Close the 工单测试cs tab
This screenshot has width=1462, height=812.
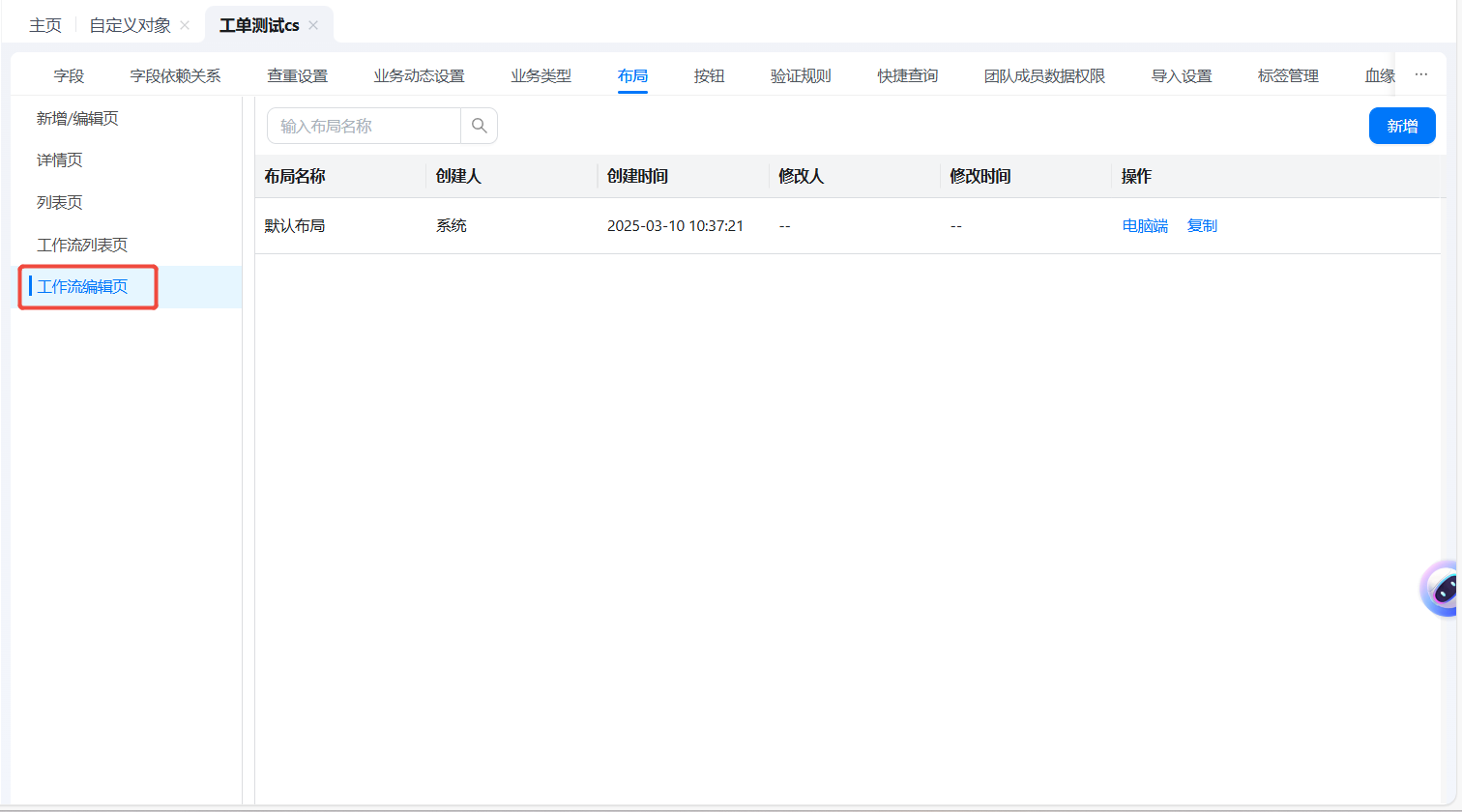[313, 25]
